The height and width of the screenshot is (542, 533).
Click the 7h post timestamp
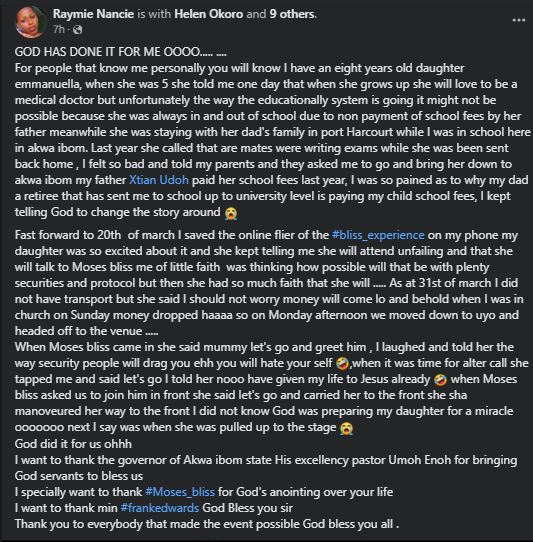pyautogui.click(x=59, y=30)
